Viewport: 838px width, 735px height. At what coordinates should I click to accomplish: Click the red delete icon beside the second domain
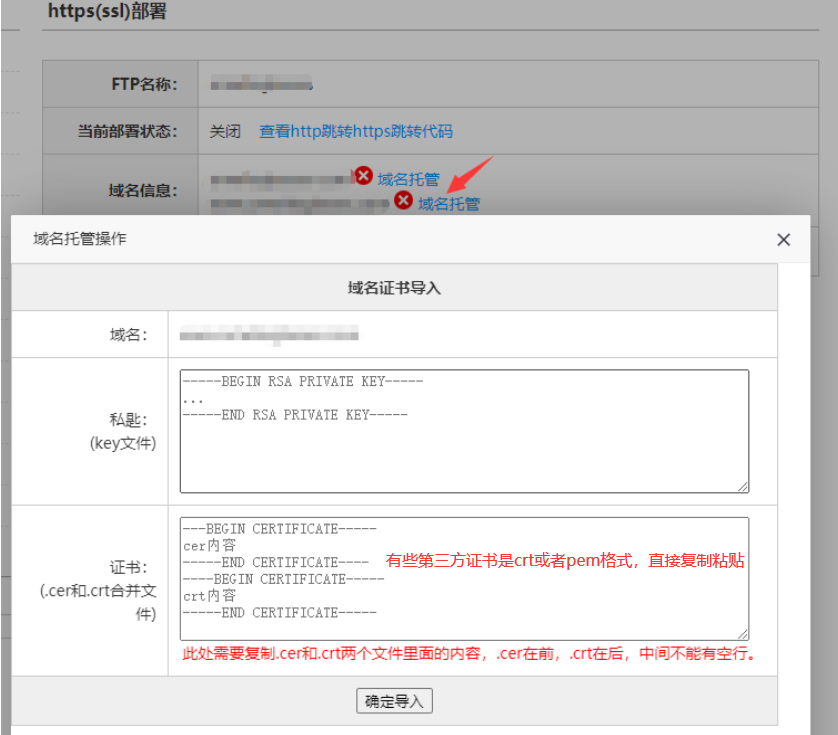[404, 200]
